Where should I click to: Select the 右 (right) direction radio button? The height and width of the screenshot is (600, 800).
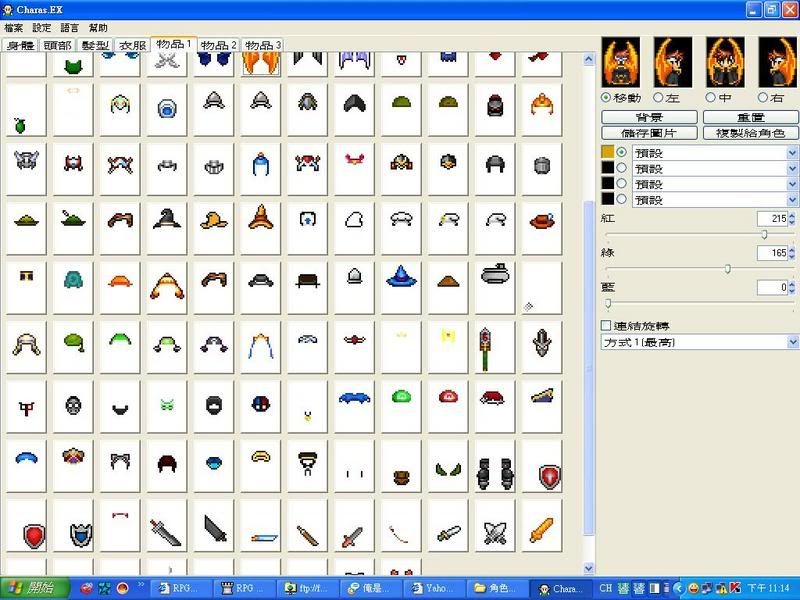pos(763,97)
